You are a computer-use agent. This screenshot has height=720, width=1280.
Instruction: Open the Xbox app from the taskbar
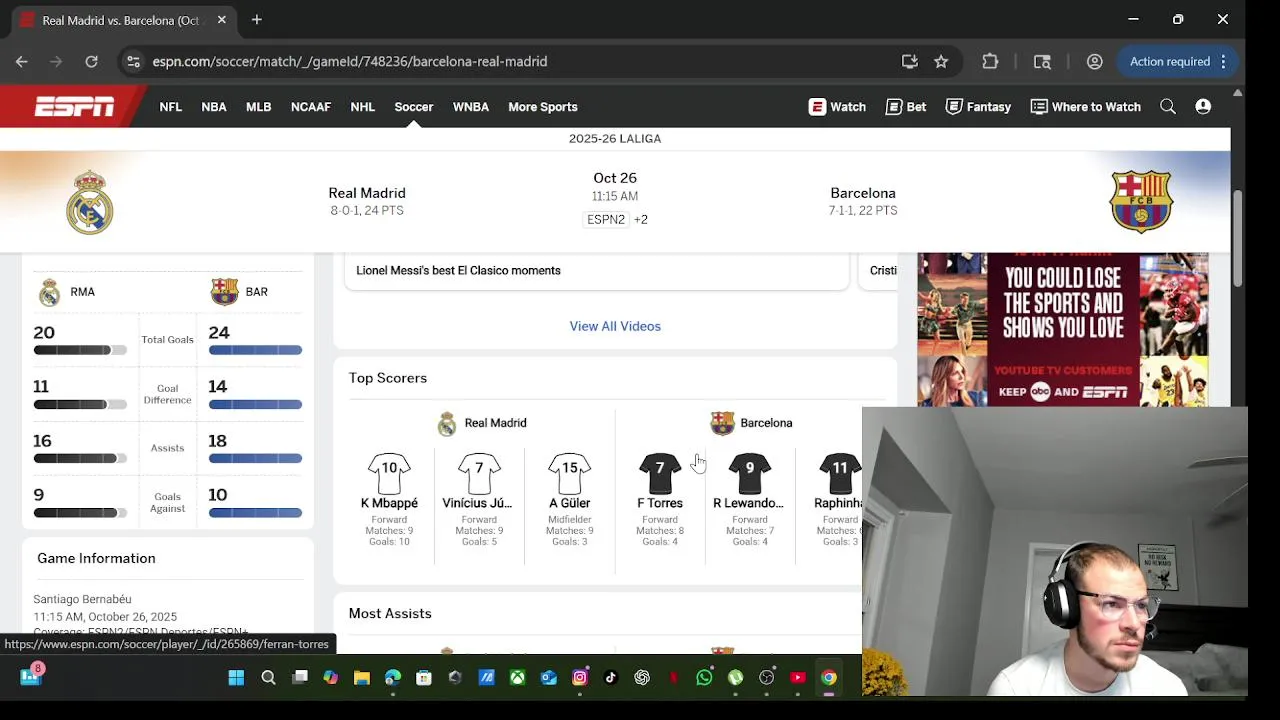pyautogui.click(x=517, y=677)
